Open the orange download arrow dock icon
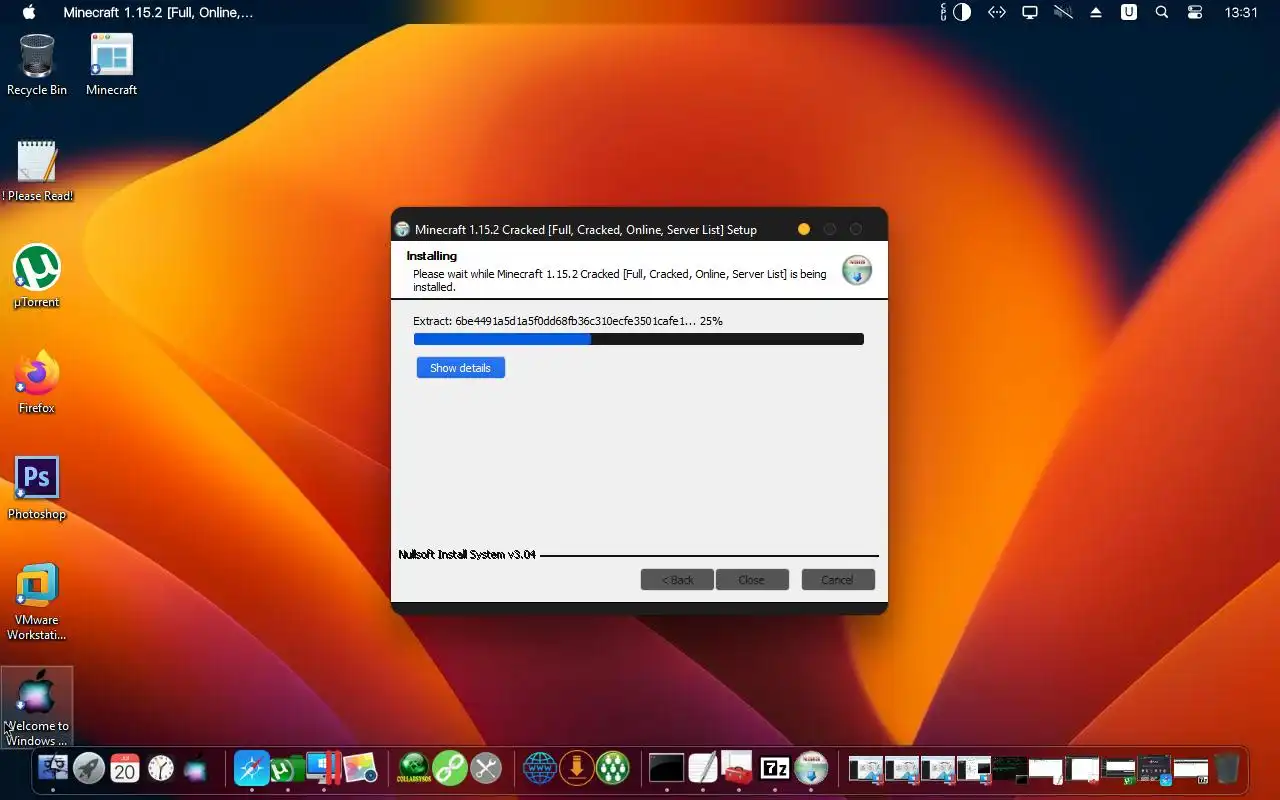Viewport: 1280px width, 800px height. click(x=576, y=768)
